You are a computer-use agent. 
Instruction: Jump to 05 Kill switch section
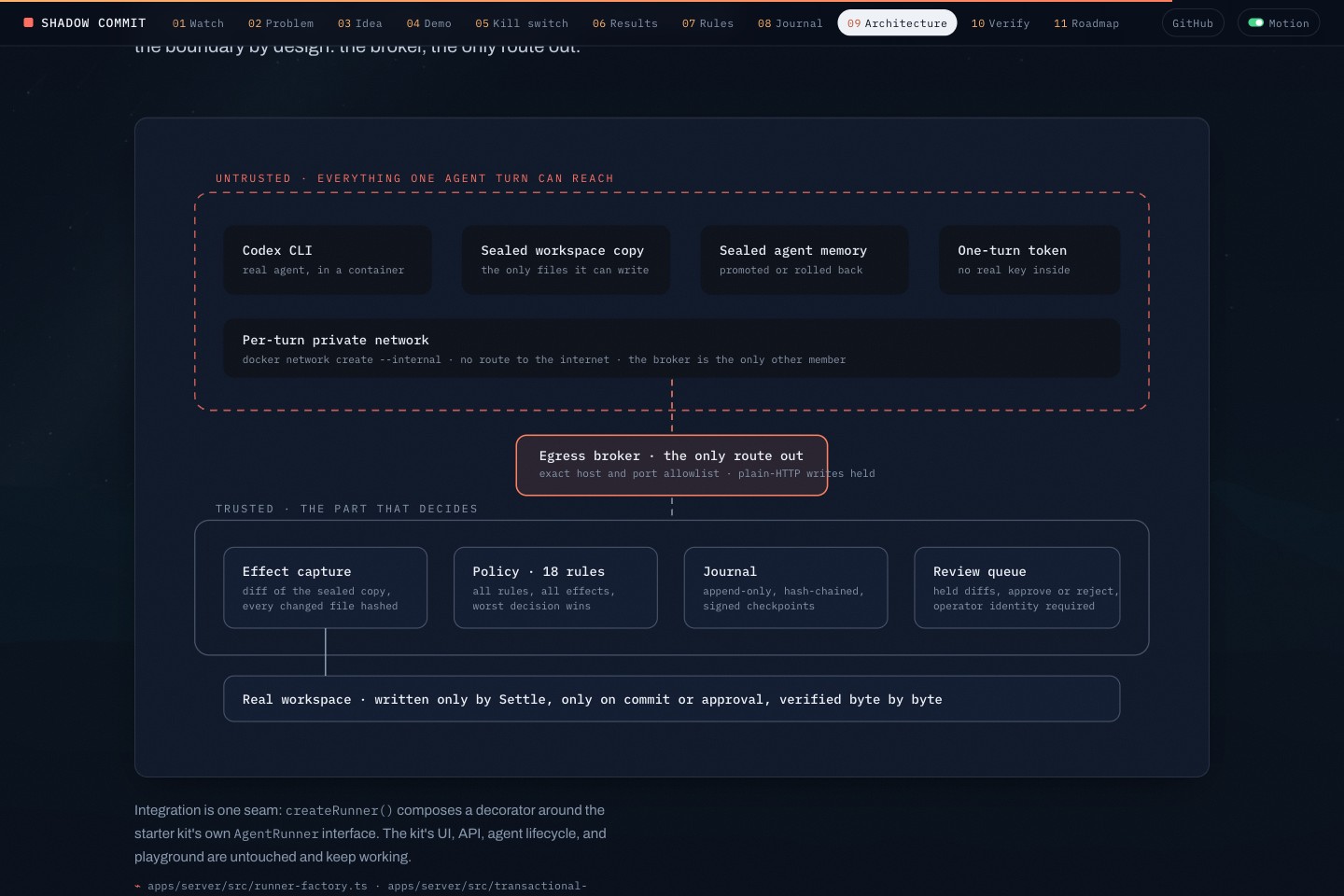pyautogui.click(x=522, y=23)
